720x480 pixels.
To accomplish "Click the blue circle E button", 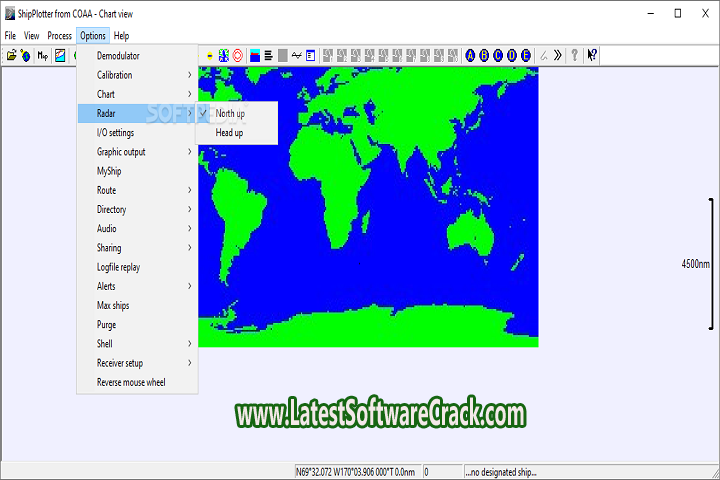I will (x=526, y=55).
